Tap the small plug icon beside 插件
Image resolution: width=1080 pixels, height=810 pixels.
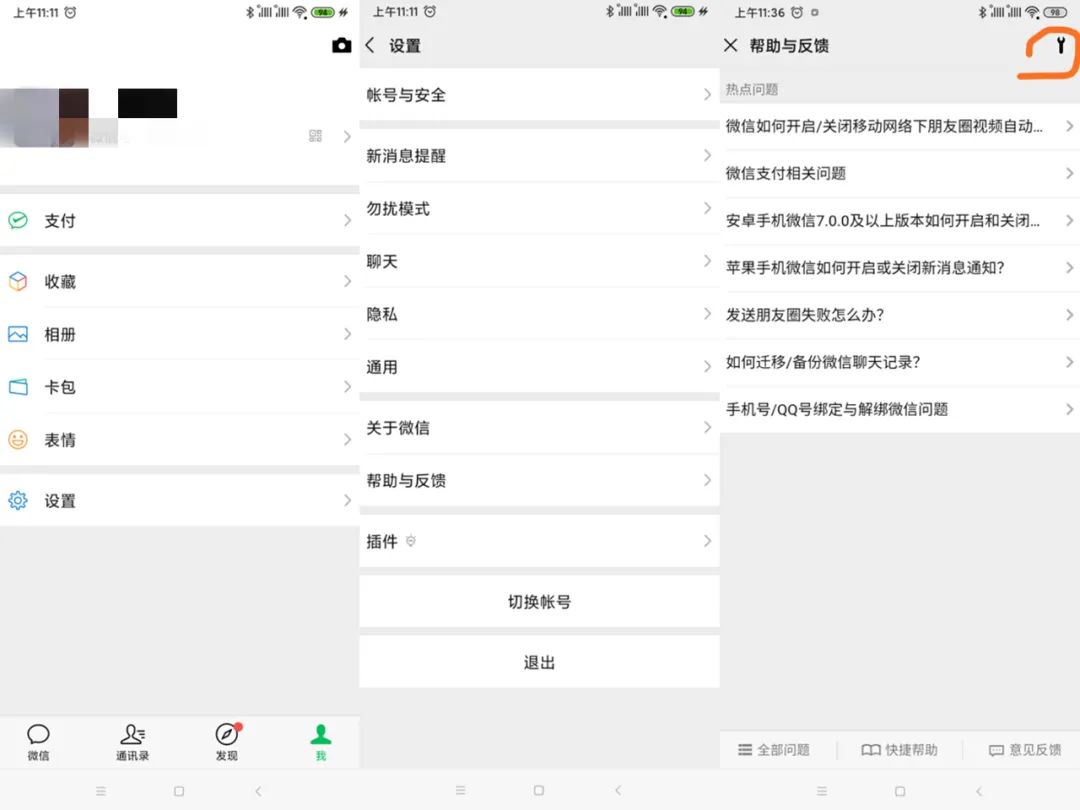click(x=411, y=541)
